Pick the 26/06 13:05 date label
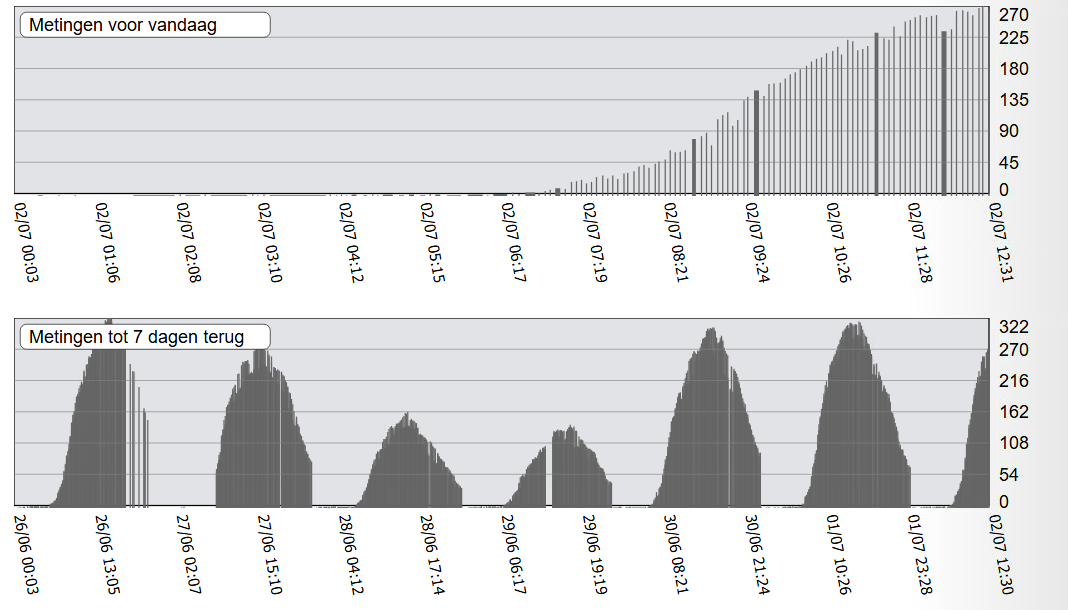This screenshot has height=610, width=1068. tap(105, 553)
